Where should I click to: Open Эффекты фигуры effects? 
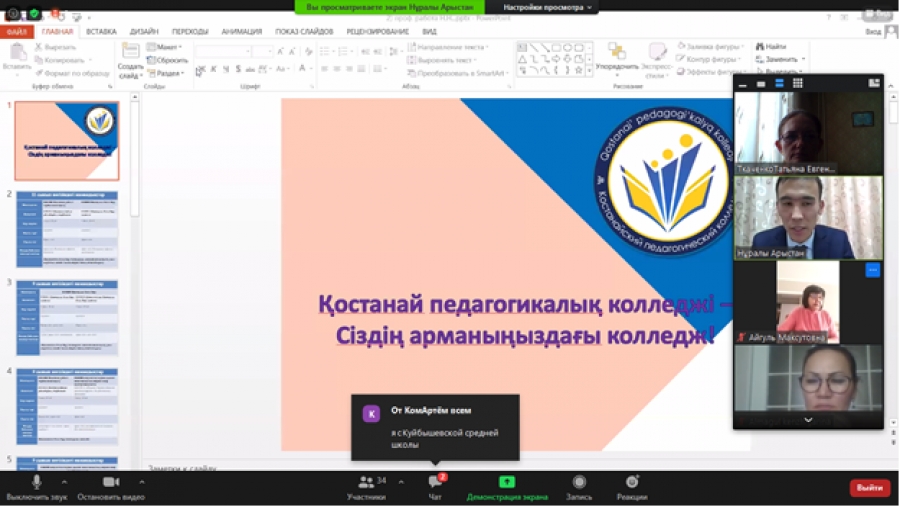click(x=710, y=72)
